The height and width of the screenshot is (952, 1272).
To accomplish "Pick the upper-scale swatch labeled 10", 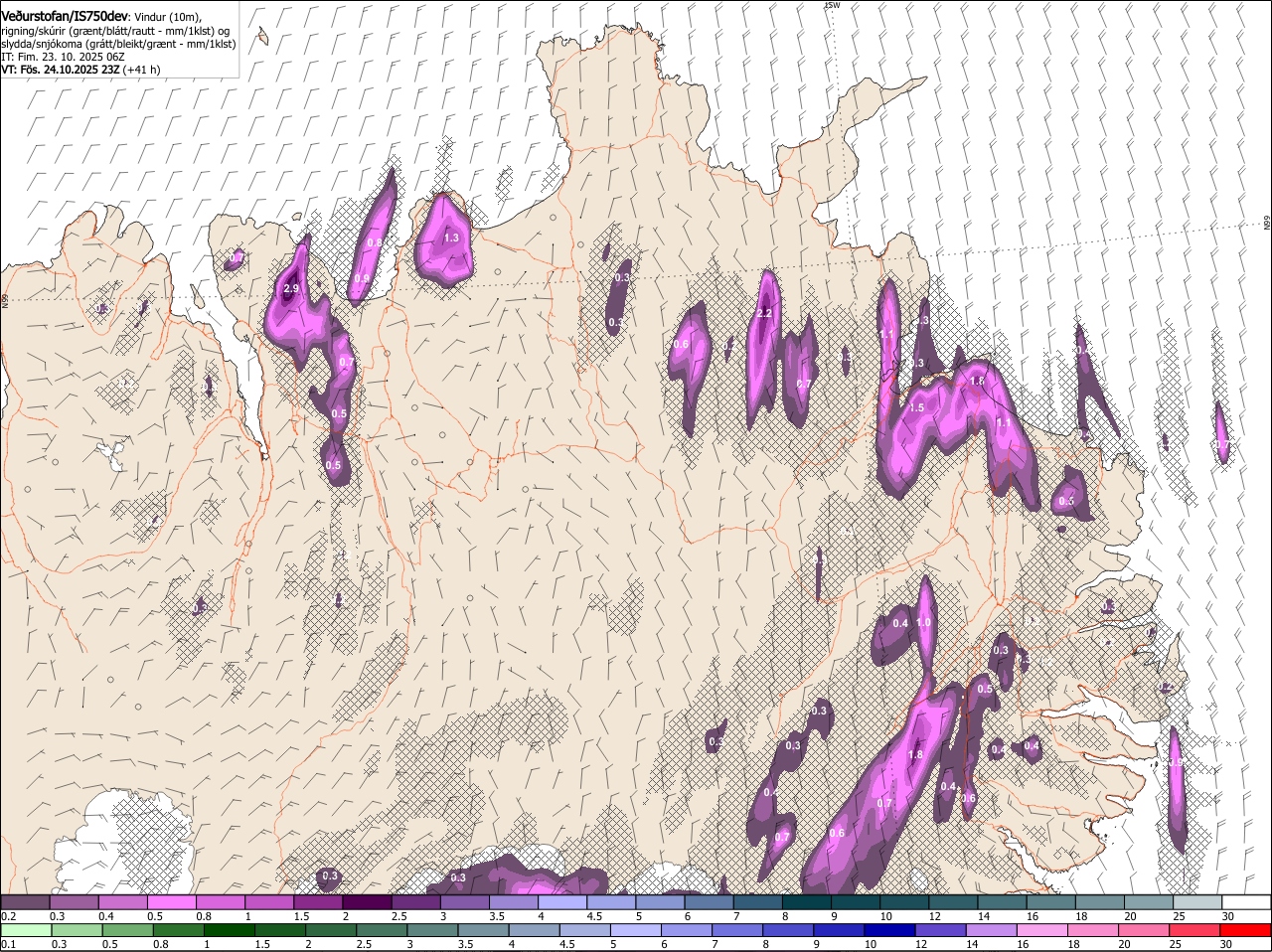I will pyautogui.click(x=904, y=902).
